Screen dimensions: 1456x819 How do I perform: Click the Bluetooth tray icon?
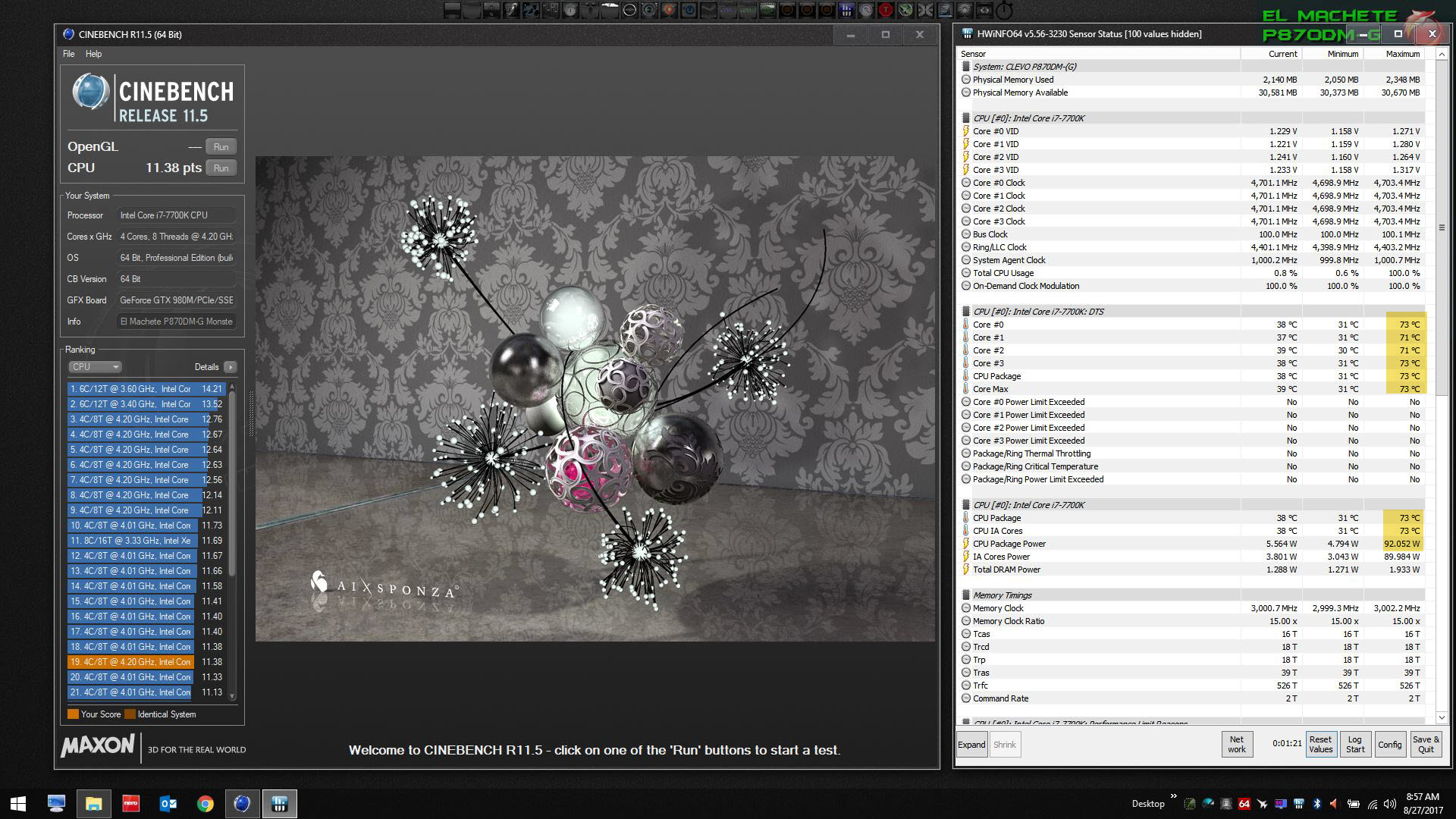click(x=1317, y=804)
